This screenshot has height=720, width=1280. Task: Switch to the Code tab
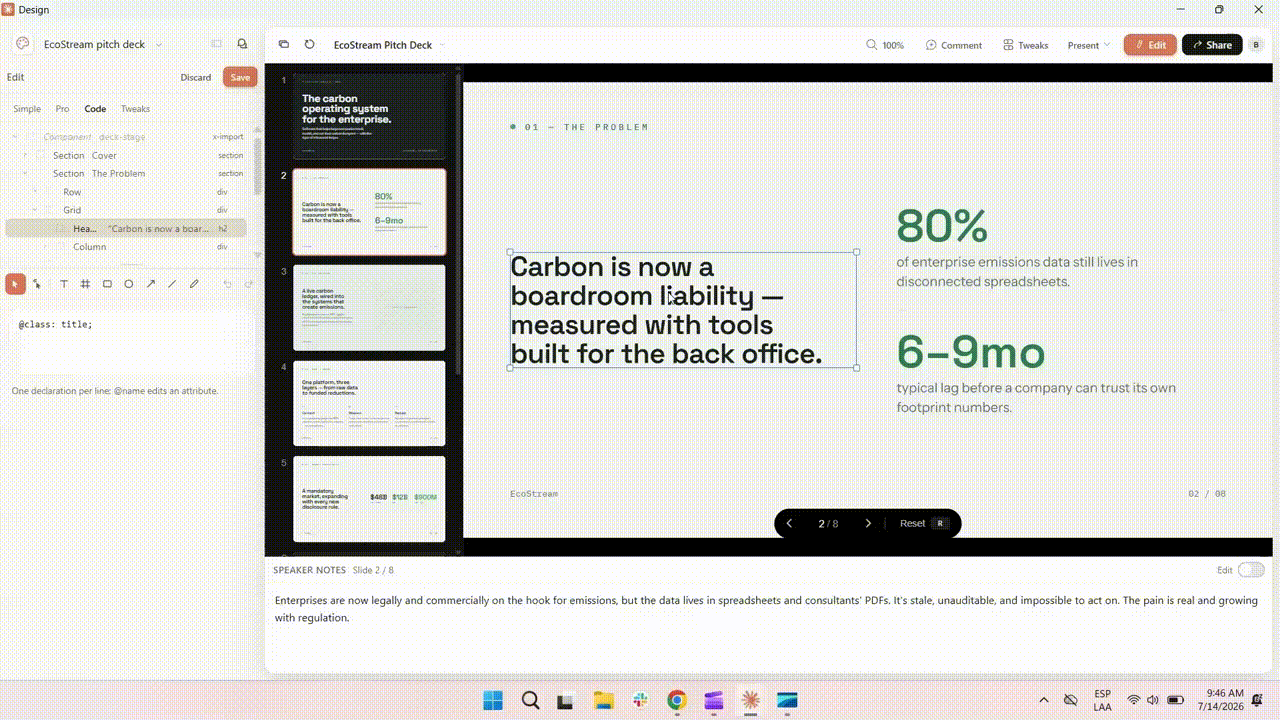(95, 109)
